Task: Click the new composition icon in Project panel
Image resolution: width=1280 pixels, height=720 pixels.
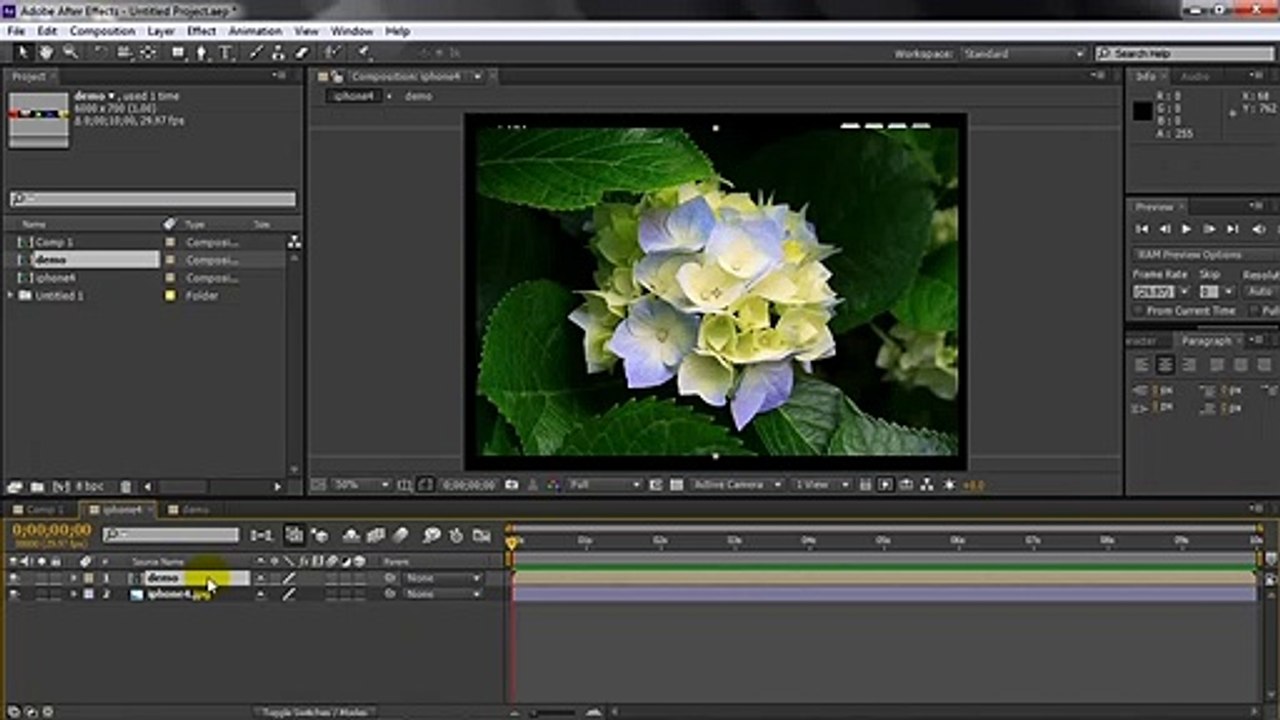Action: [61, 487]
